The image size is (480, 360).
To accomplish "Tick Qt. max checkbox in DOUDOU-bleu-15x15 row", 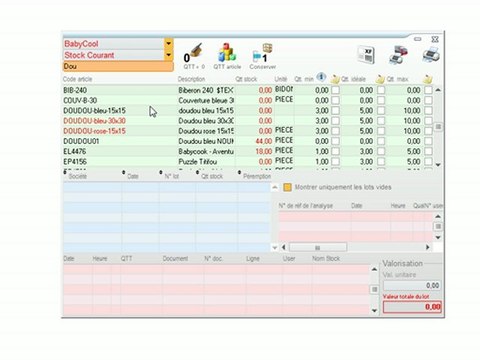I will [428, 111].
